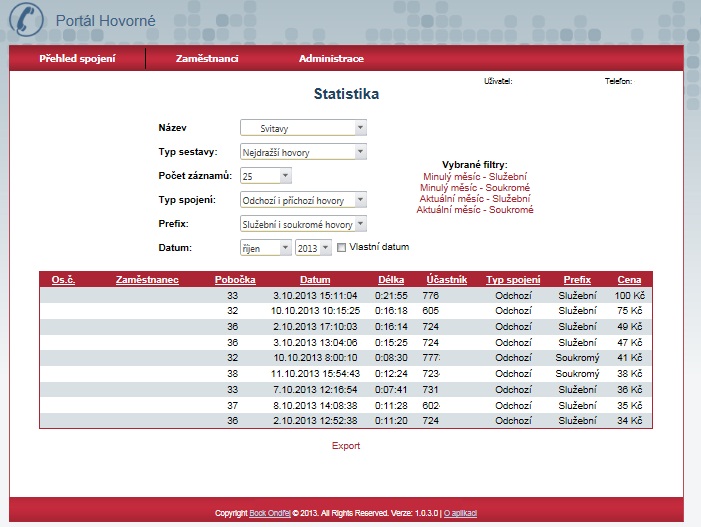Click date cell 2.10.2013 17:10:03

[x=315, y=327]
